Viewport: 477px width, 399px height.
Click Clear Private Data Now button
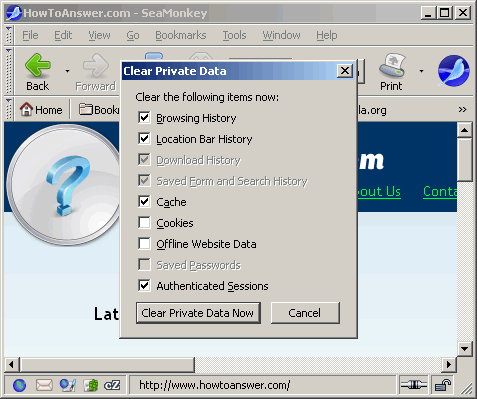pyautogui.click(x=198, y=313)
